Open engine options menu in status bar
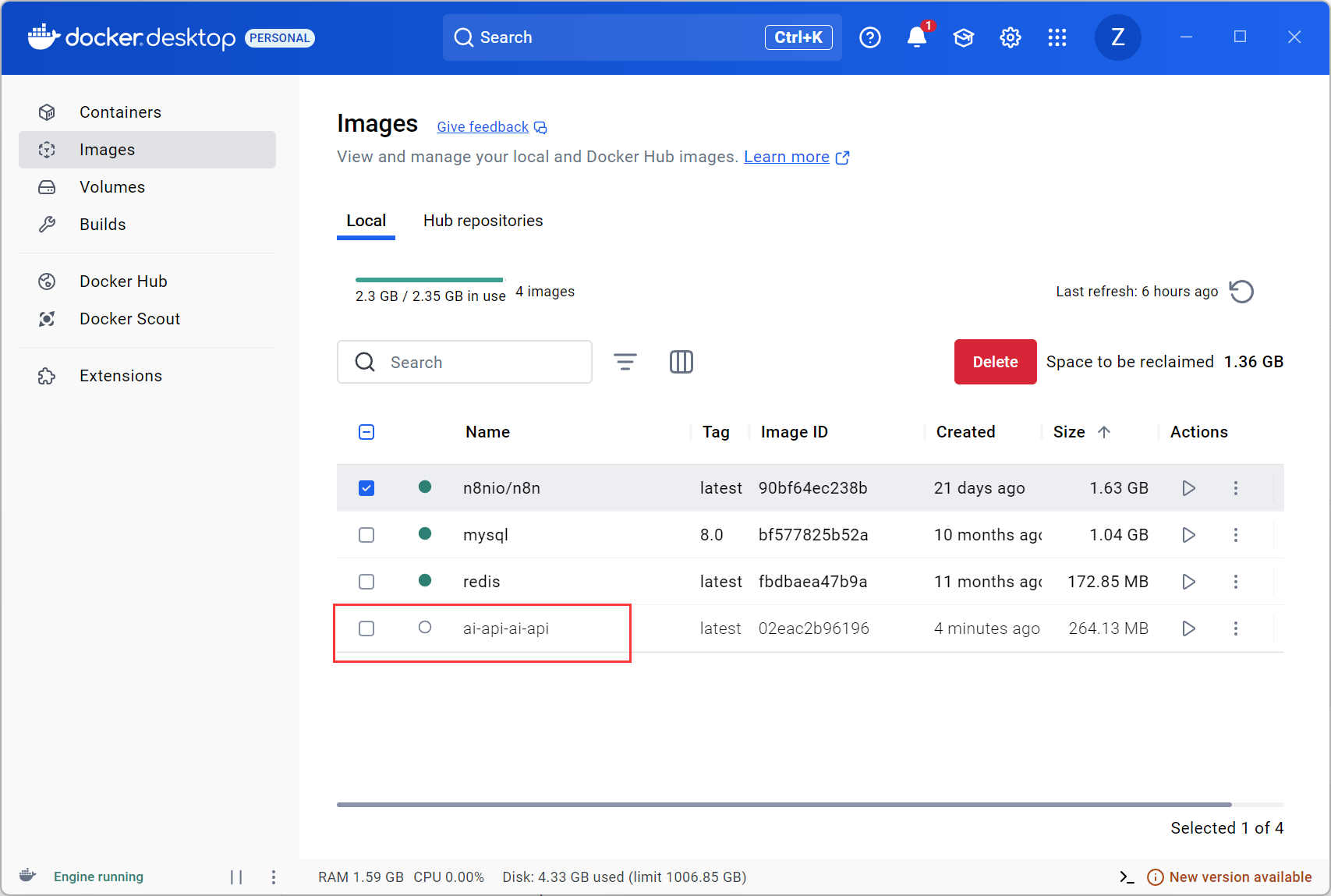1331x896 pixels. click(274, 877)
